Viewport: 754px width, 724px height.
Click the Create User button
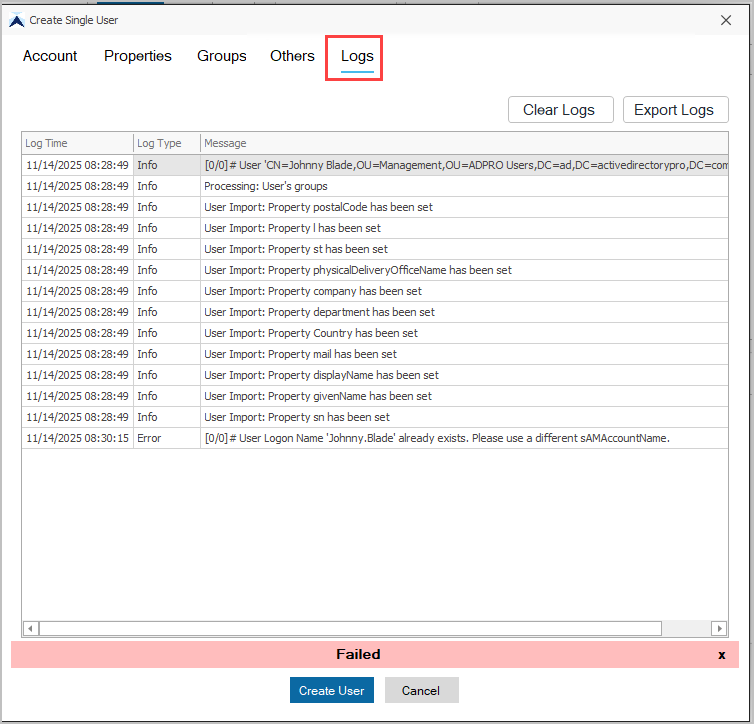[332, 690]
